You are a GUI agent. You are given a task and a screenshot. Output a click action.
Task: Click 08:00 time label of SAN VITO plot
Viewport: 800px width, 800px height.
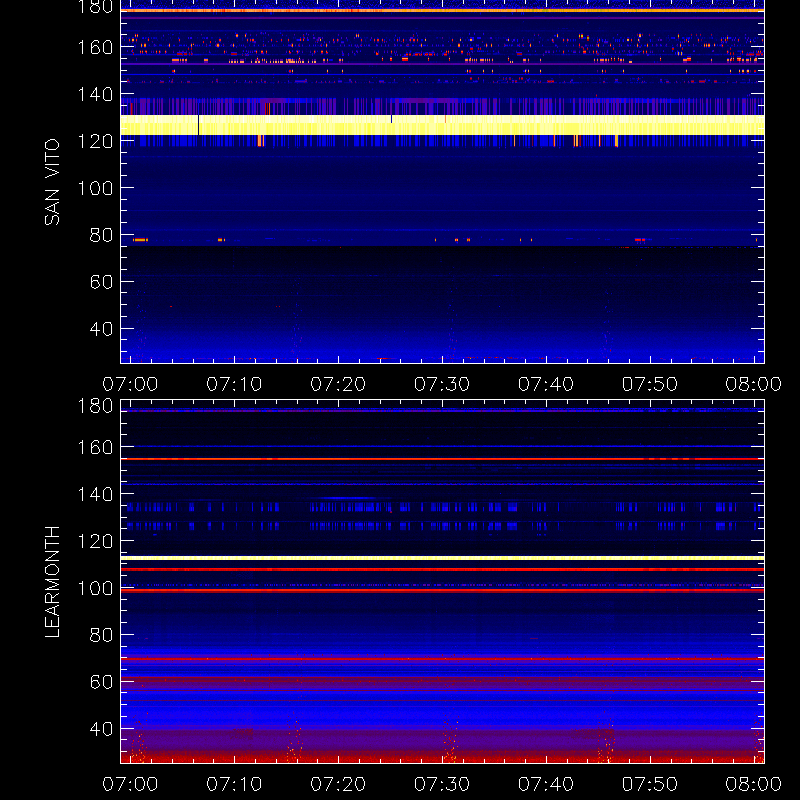tap(754, 384)
